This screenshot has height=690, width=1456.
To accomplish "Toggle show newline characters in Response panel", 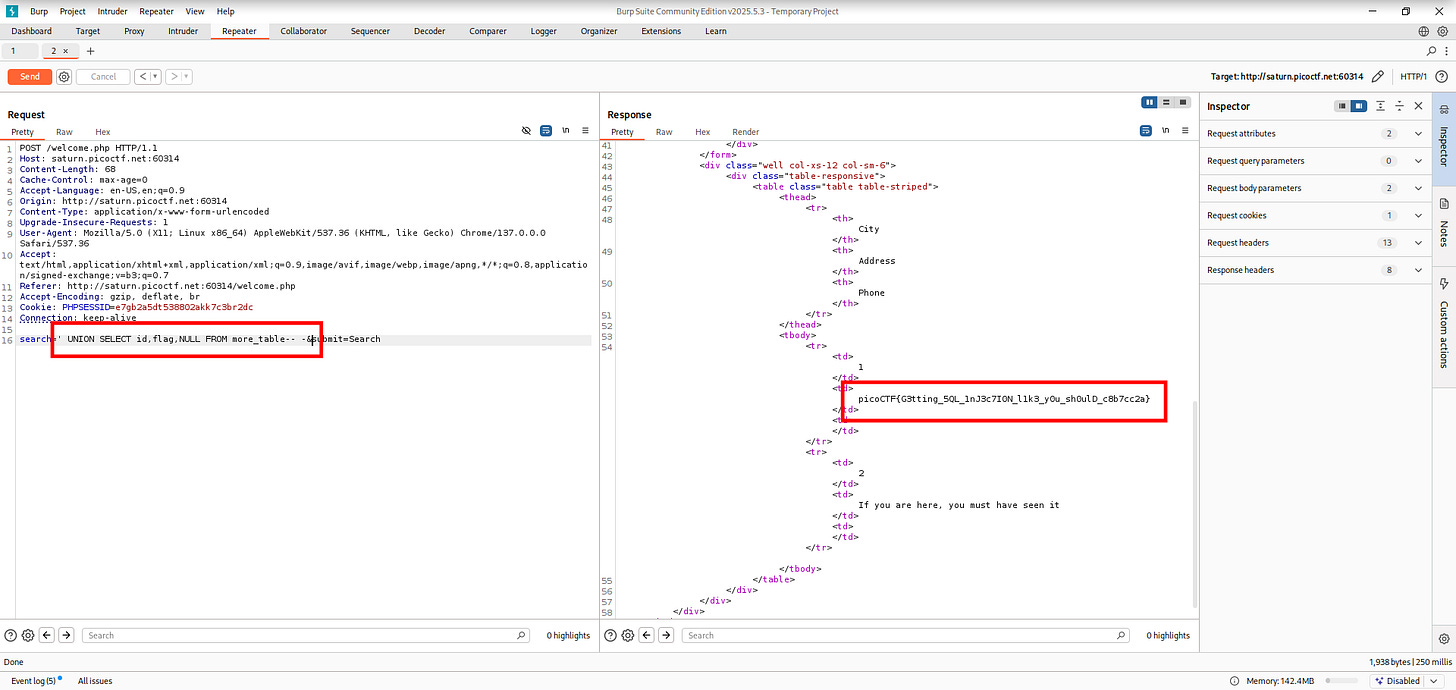I will [1166, 131].
